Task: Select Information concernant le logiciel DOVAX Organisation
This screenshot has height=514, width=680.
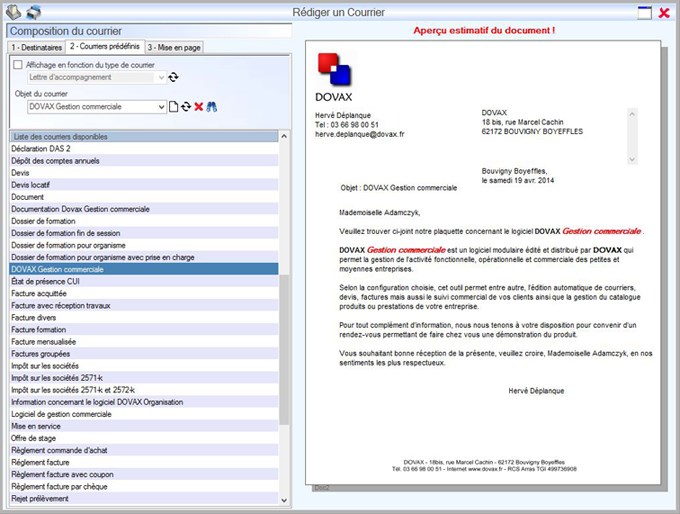Action: pos(144,402)
